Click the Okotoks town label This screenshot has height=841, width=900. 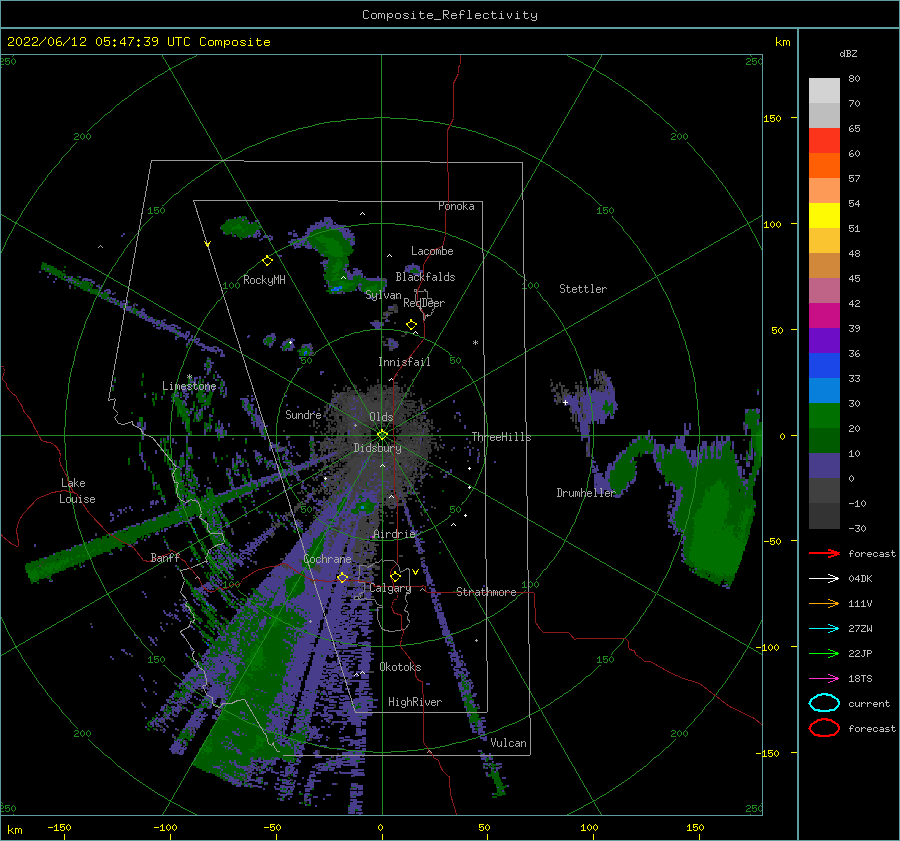click(400, 667)
